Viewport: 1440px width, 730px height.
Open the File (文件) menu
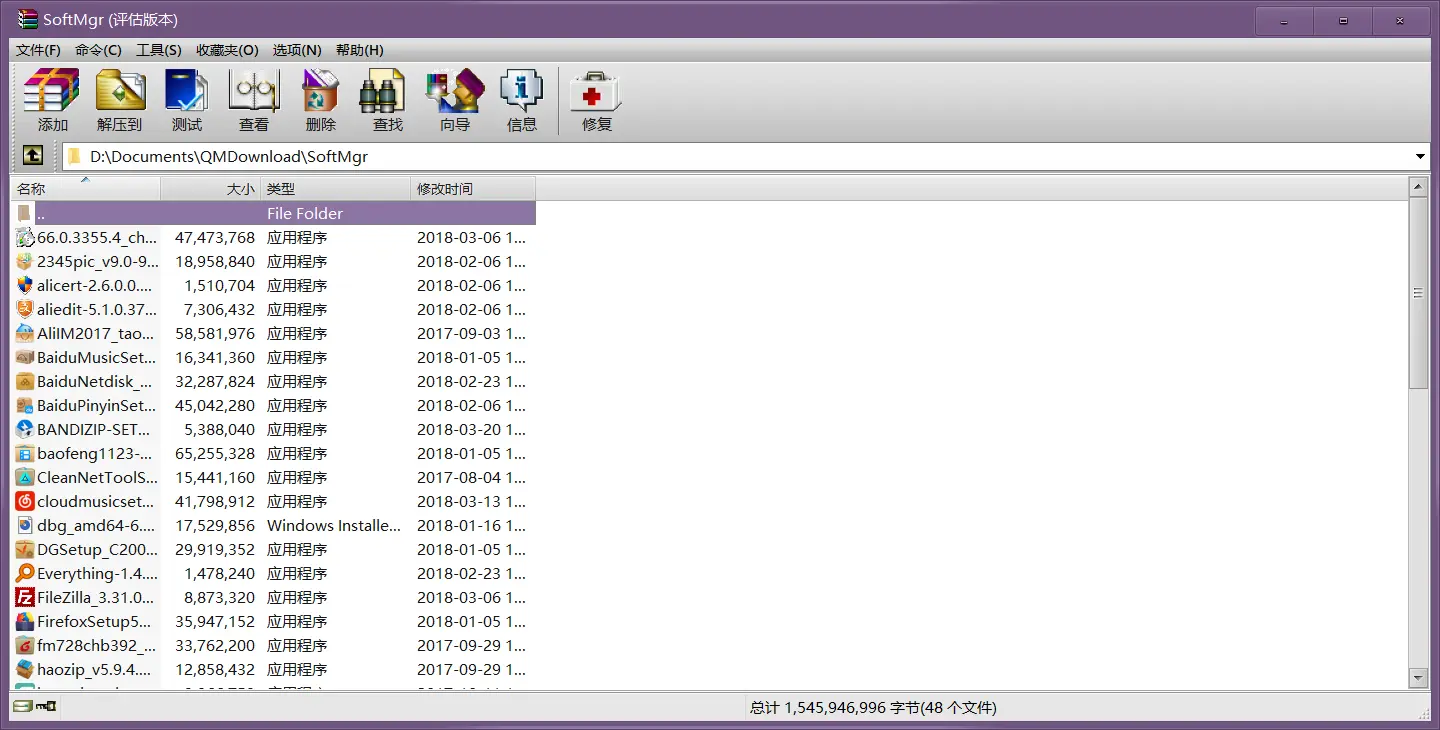click(x=38, y=50)
